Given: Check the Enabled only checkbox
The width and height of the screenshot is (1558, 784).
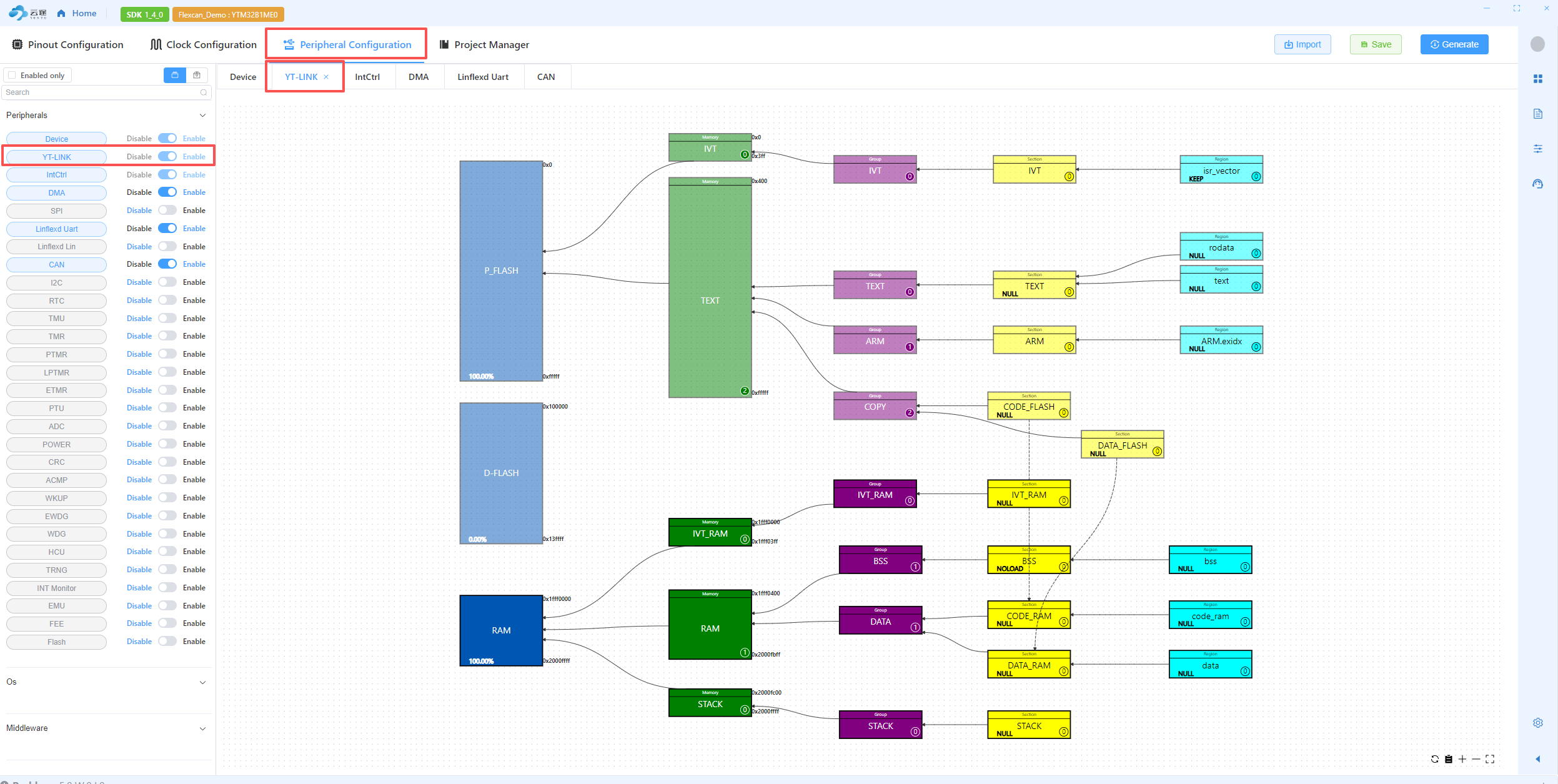Looking at the screenshot, I should [12, 76].
